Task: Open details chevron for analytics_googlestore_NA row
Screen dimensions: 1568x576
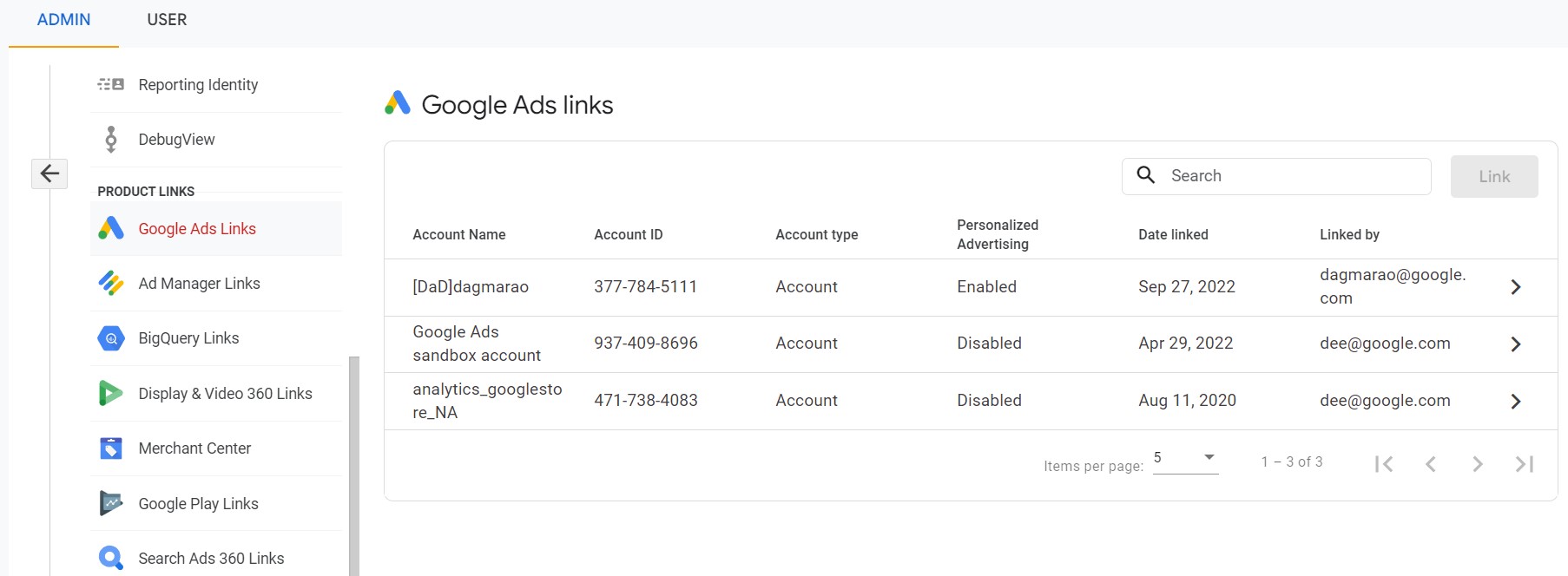Action: [1516, 402]
